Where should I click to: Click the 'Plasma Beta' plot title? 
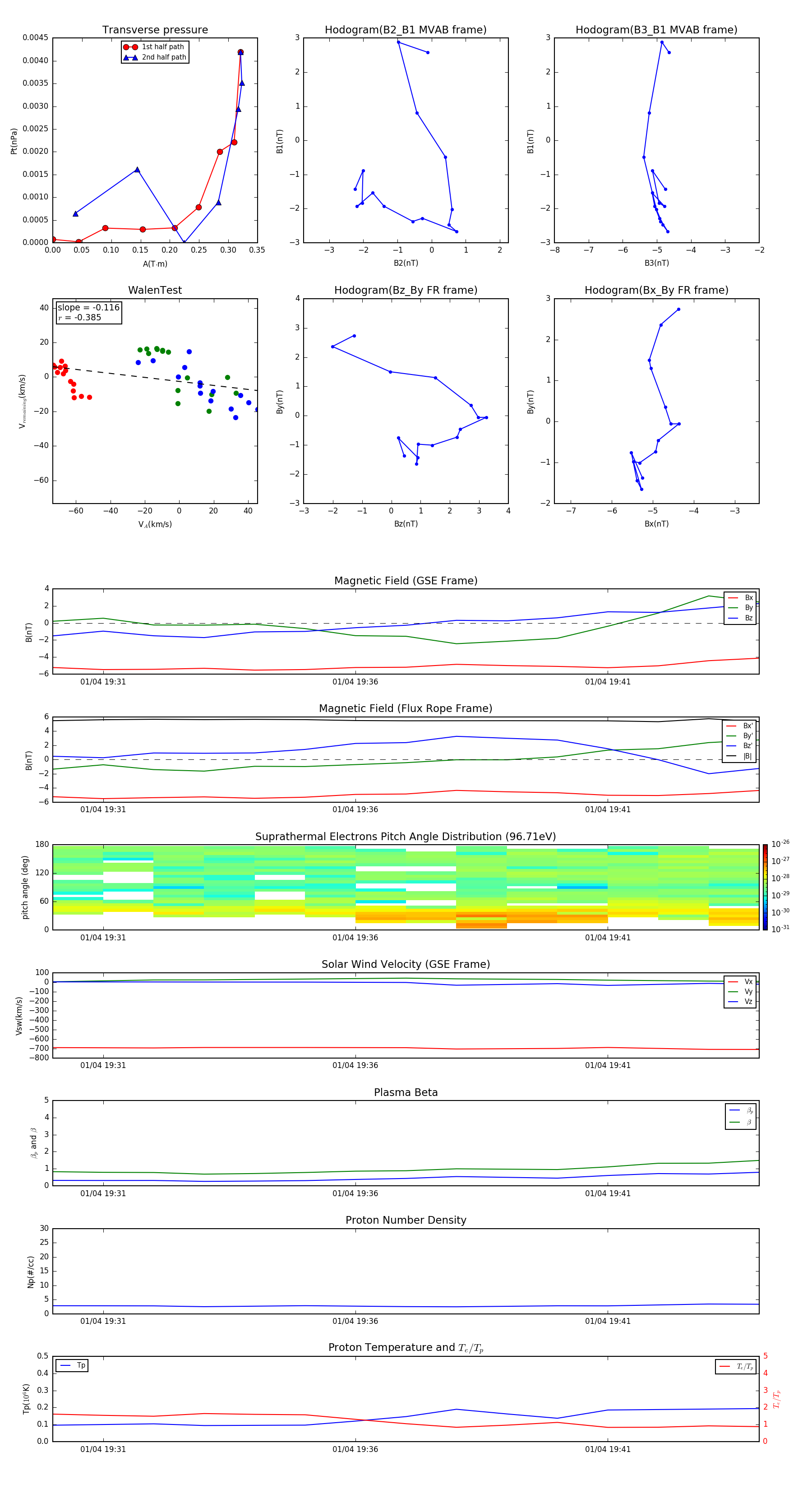click(x=406, y=1092)
